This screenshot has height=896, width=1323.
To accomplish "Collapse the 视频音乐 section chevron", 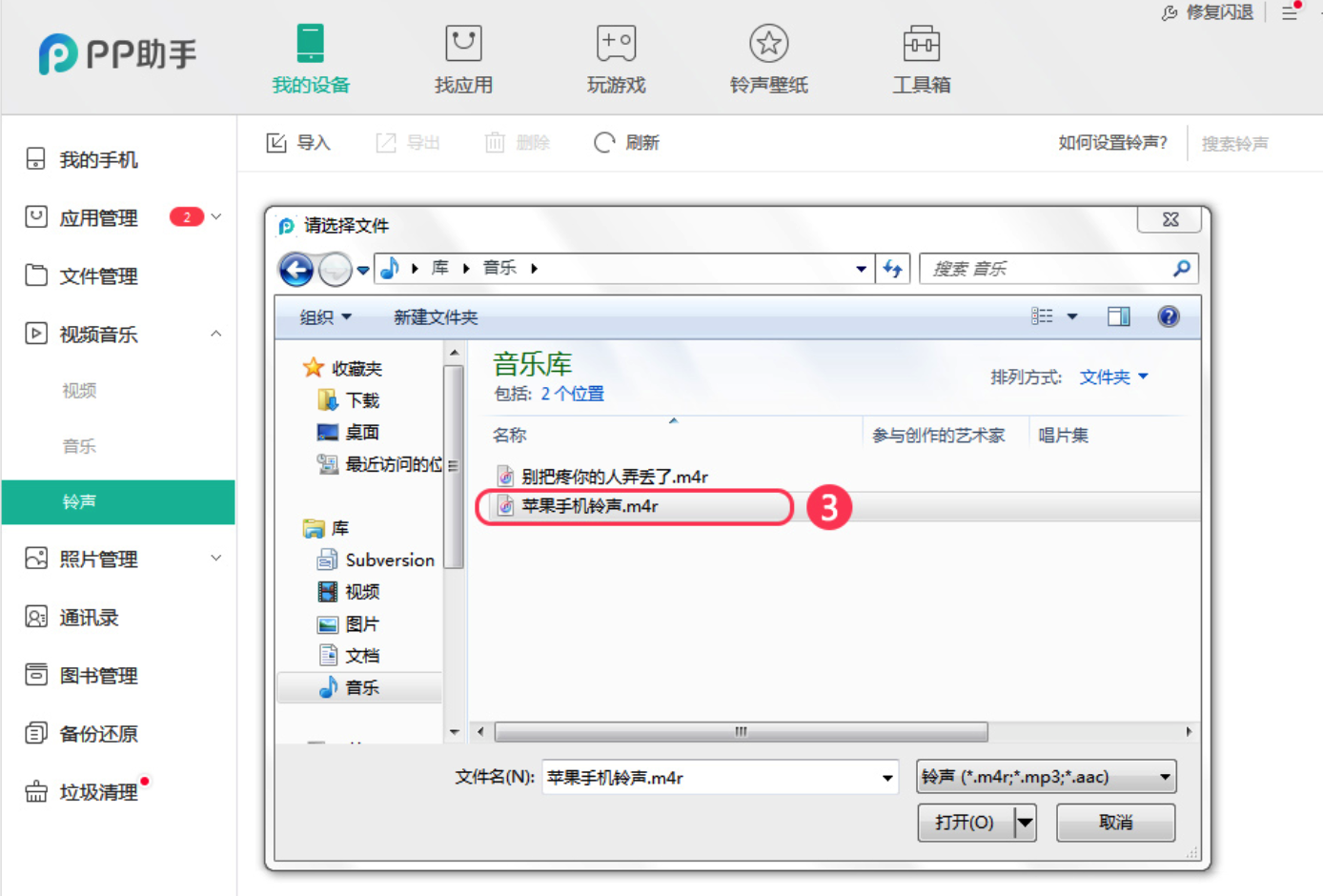I will point(216,334).
